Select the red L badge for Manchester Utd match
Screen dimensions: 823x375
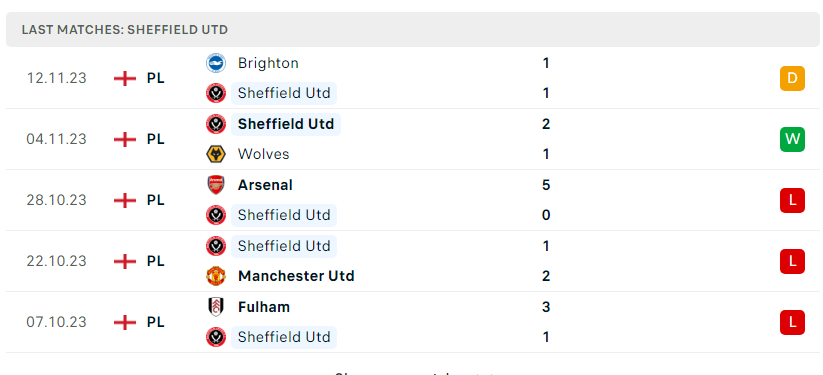point(792,261)
